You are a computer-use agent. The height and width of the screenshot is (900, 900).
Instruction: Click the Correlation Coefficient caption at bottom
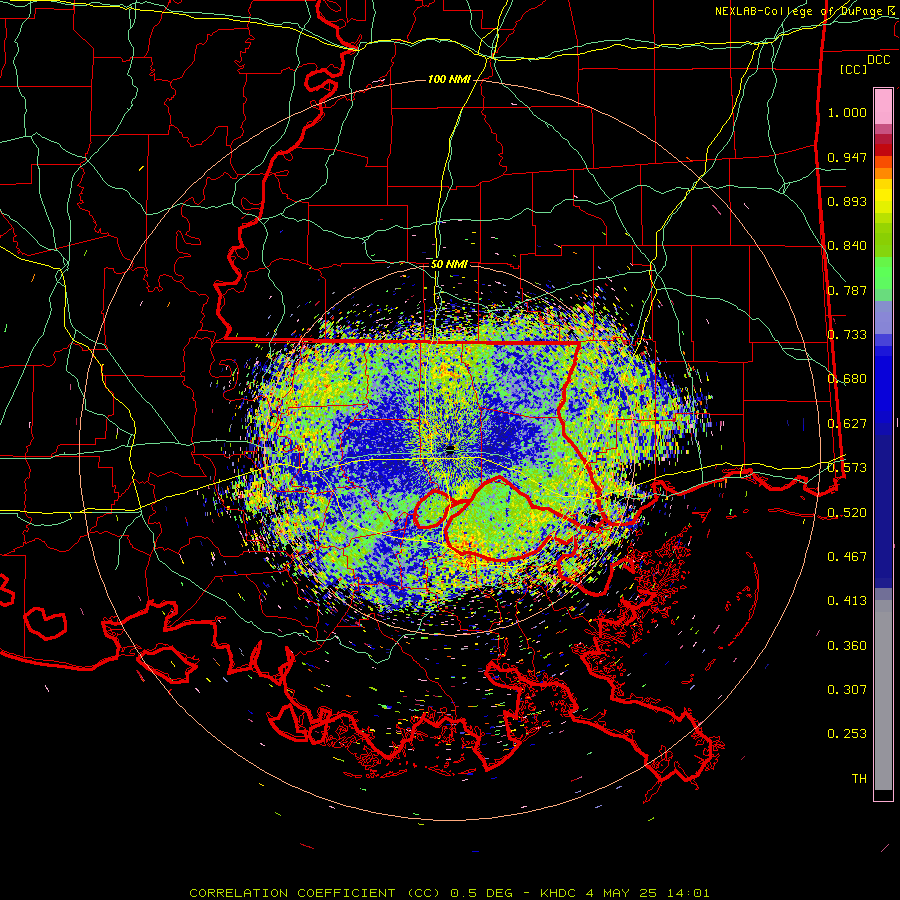click(449, 893)
